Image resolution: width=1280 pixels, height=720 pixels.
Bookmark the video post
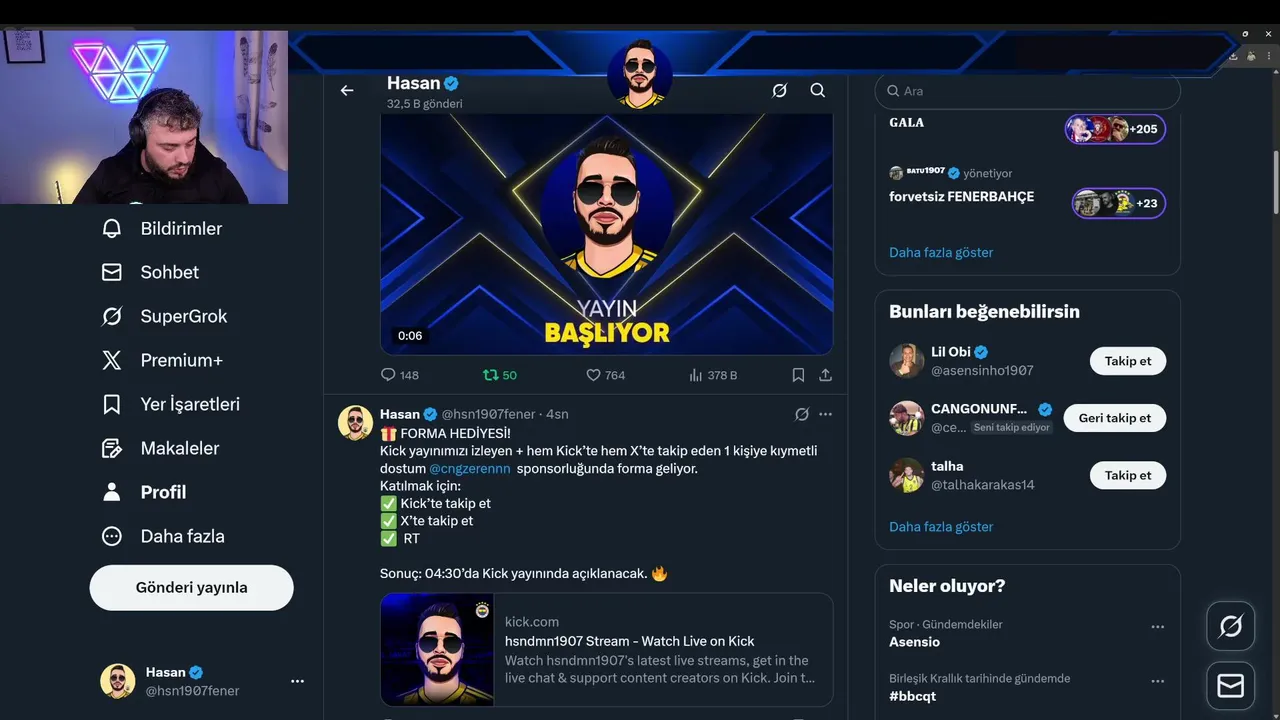798,375
